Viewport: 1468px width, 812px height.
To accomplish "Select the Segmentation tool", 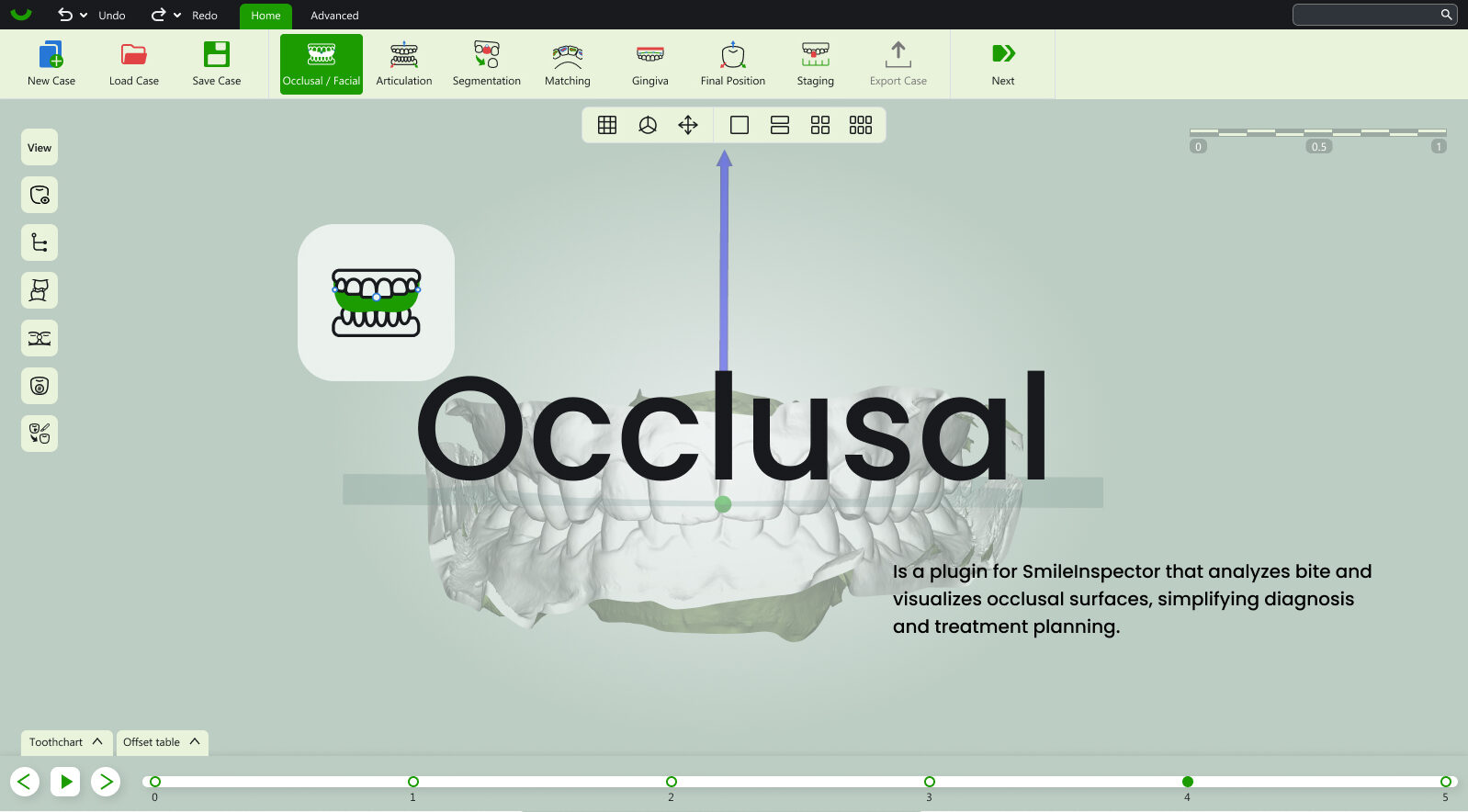I will pyautogui.click(x=486, y=63).
